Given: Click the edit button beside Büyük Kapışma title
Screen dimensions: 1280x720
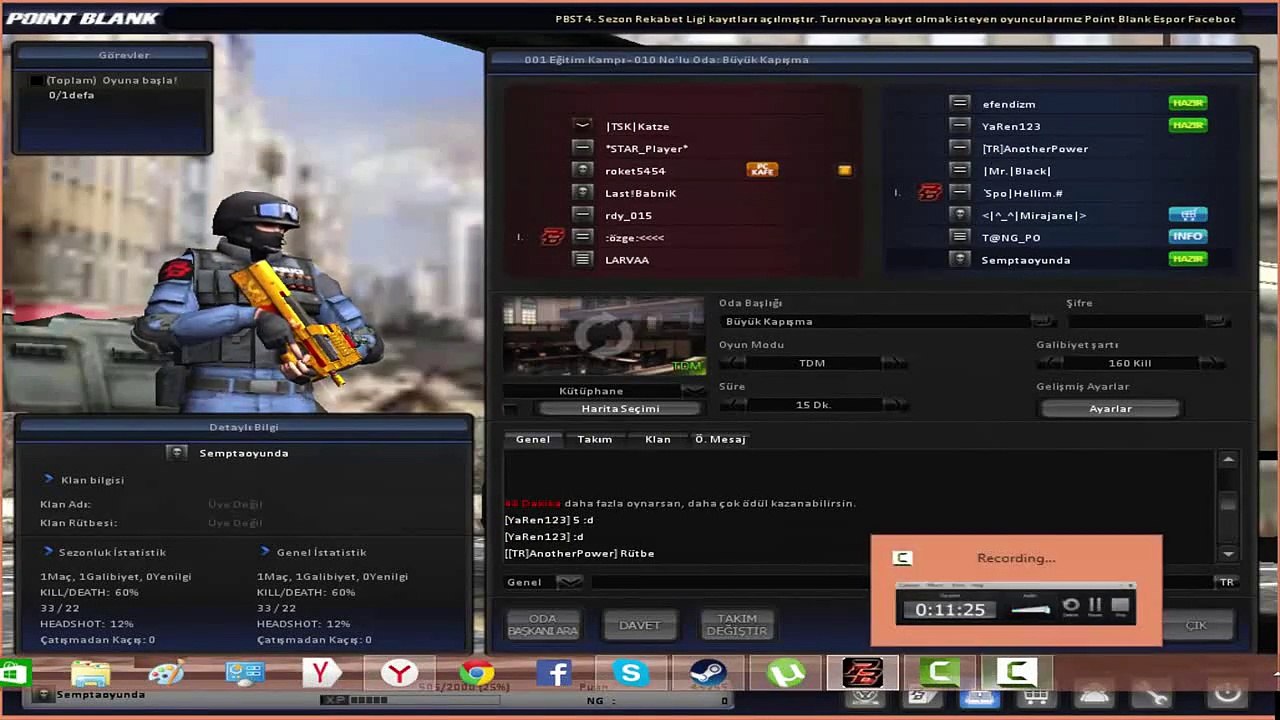Looking at the screenshot, I should click(1042, 321).
